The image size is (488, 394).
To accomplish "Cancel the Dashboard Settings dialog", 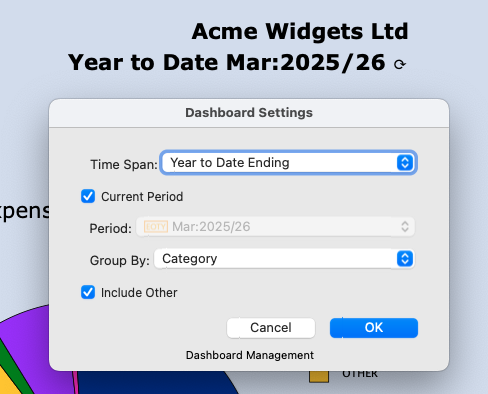I will 271,328.
